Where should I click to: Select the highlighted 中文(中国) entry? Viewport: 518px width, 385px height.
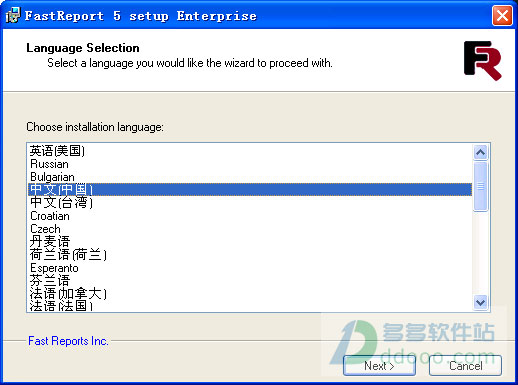pos(250,189)
